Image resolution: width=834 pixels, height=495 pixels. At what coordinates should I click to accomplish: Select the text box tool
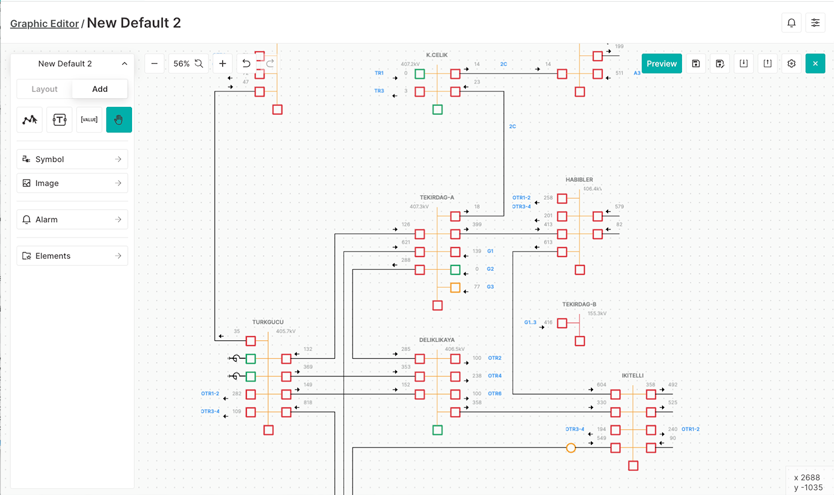(59, 120)
